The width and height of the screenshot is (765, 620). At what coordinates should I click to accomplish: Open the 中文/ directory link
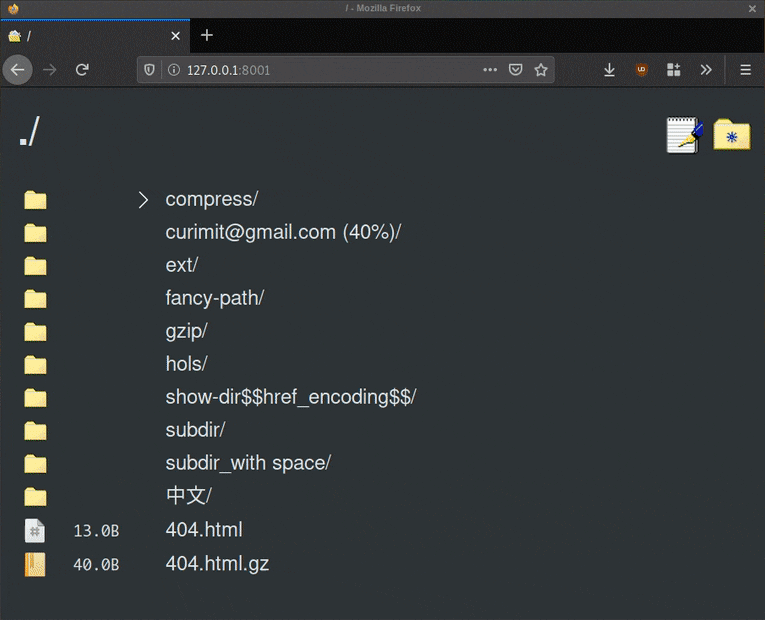tap(189, 496)
